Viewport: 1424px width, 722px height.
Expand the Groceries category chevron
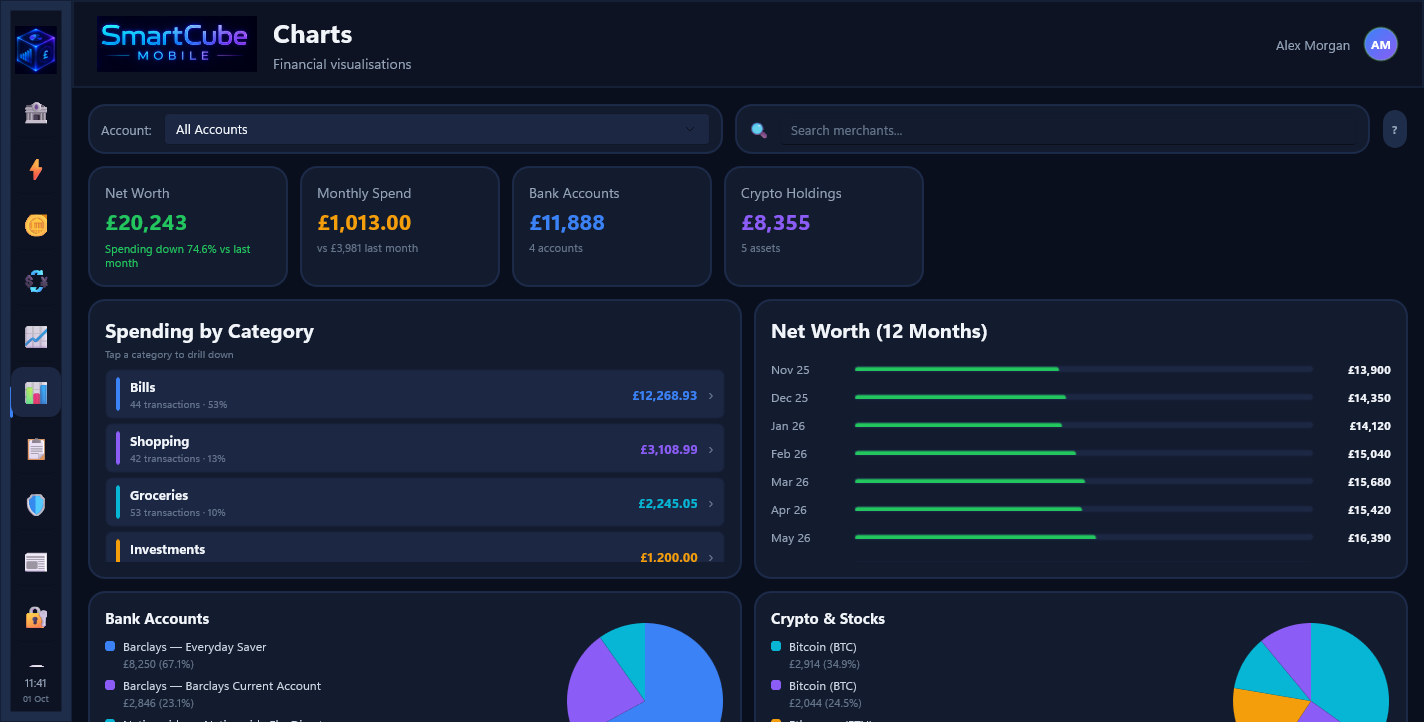(x=711, y=504)
